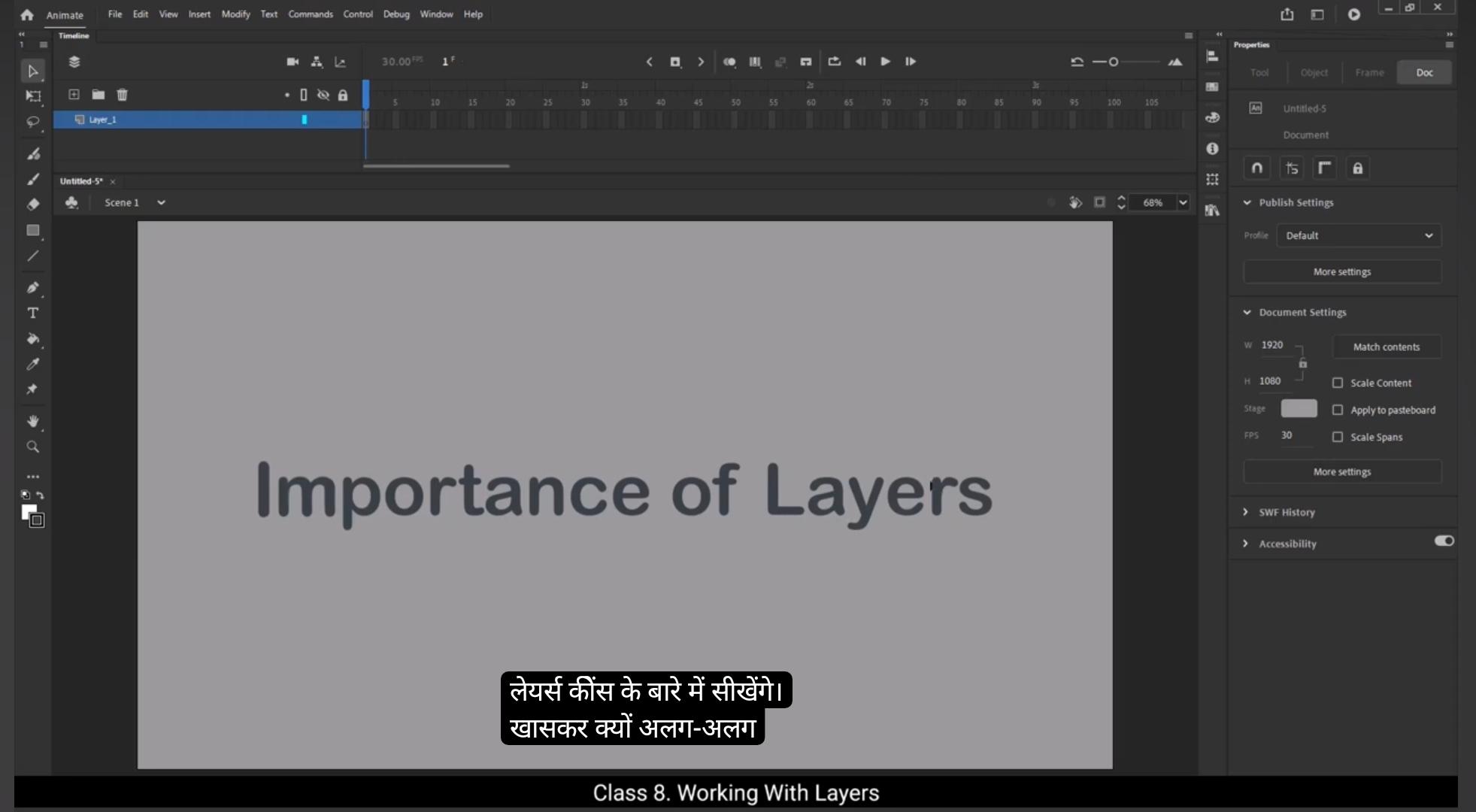Switch to the Object properties tab

pyautogui.click(x=1314, y=73)
